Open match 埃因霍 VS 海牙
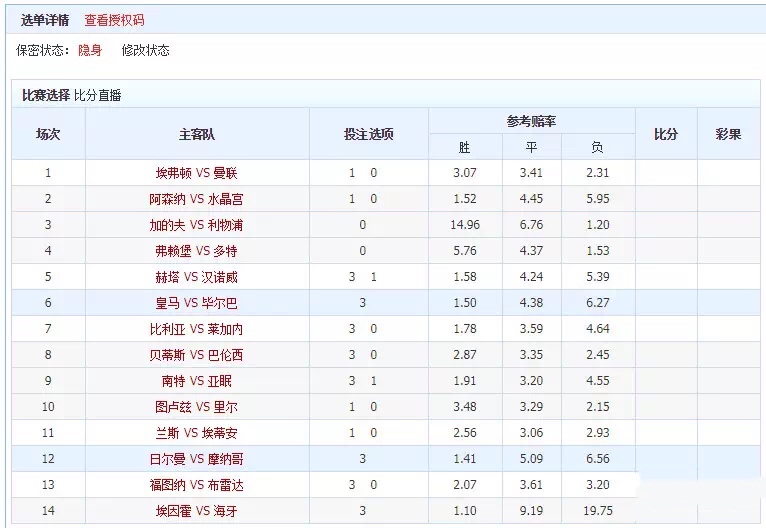Screen dimensions: 766x528 [x=196, y=510]
